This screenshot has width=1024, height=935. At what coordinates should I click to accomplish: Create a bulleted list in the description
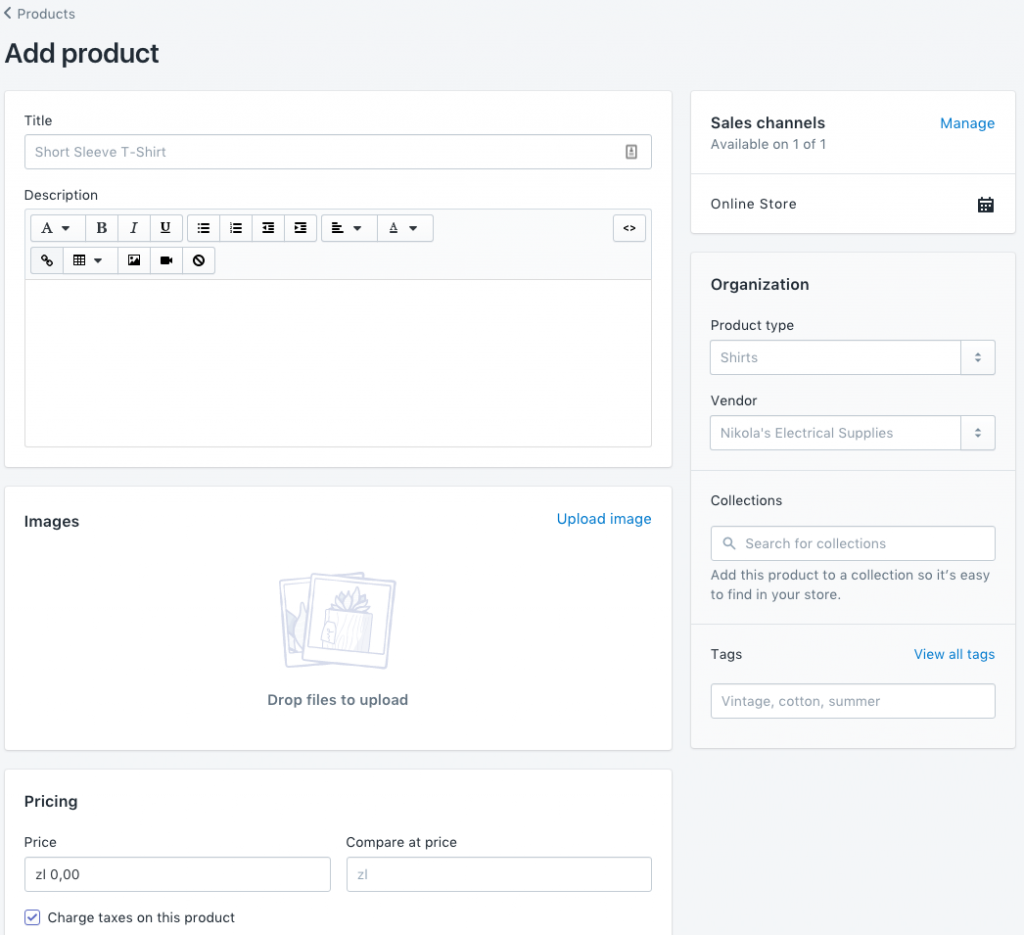pyautogui.click(x=203, y=228)
